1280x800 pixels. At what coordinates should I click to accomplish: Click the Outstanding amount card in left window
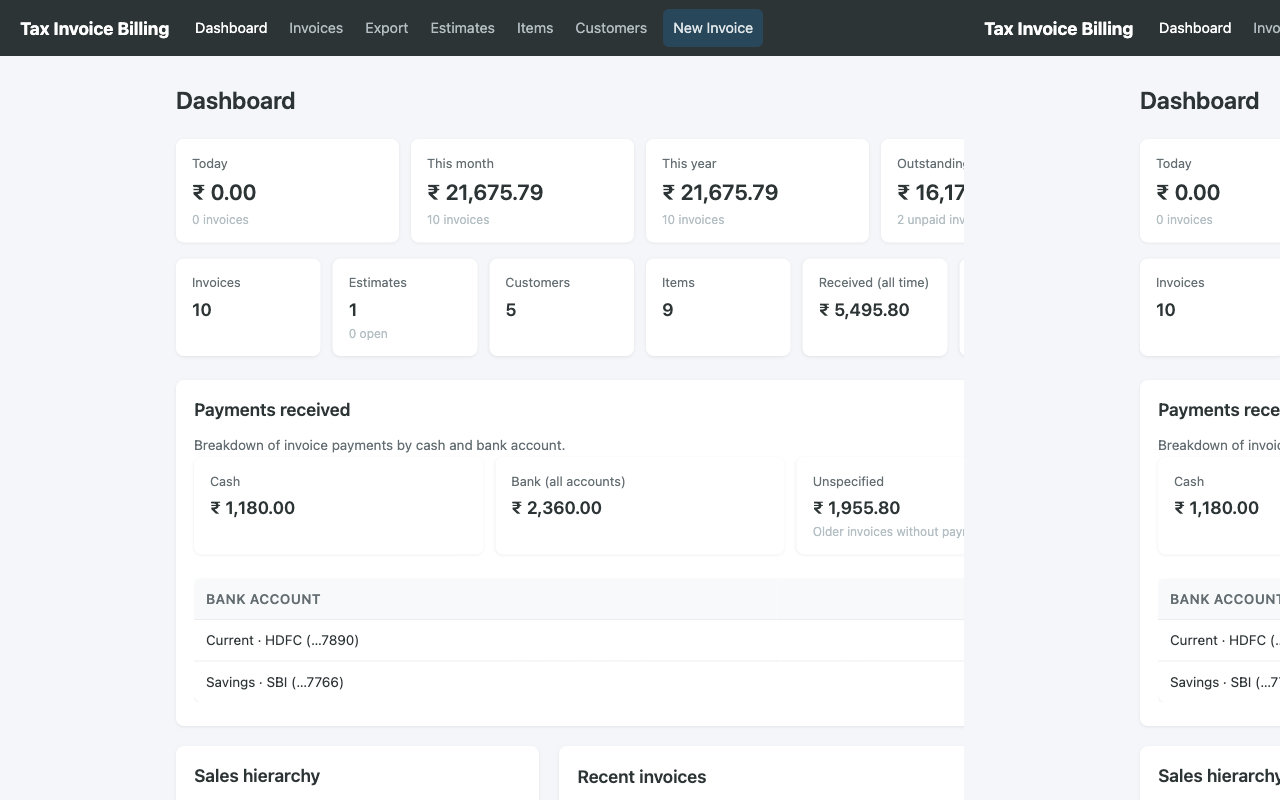click(x=923, y=191)
